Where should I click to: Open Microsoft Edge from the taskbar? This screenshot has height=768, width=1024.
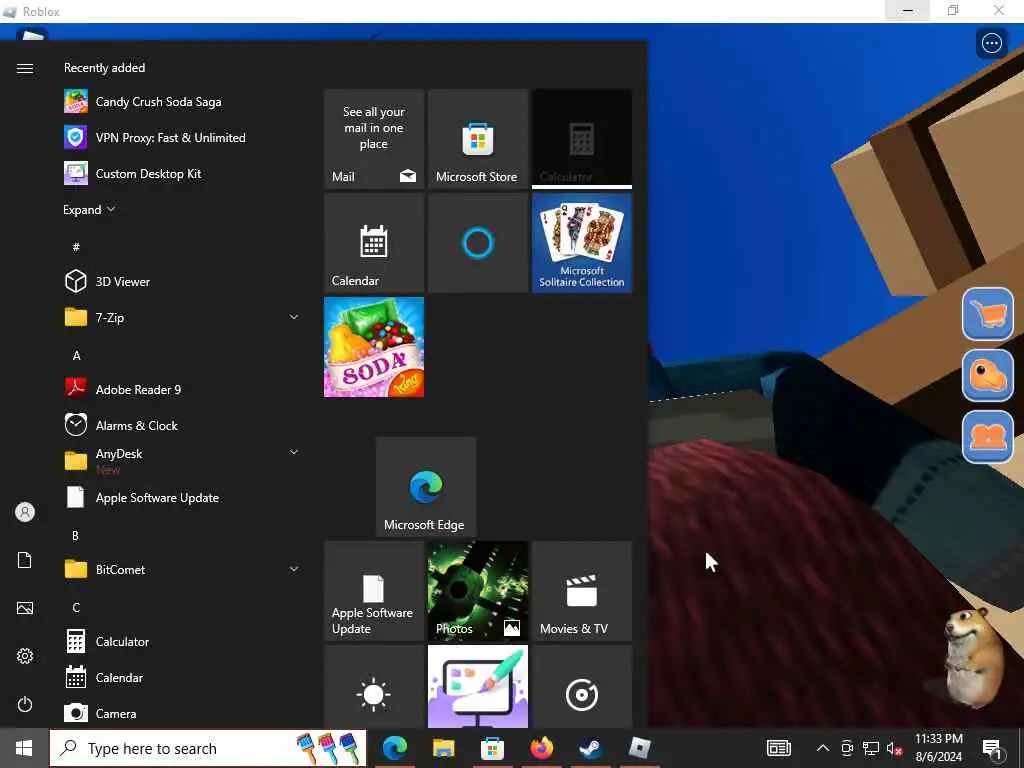coord(395,748)
